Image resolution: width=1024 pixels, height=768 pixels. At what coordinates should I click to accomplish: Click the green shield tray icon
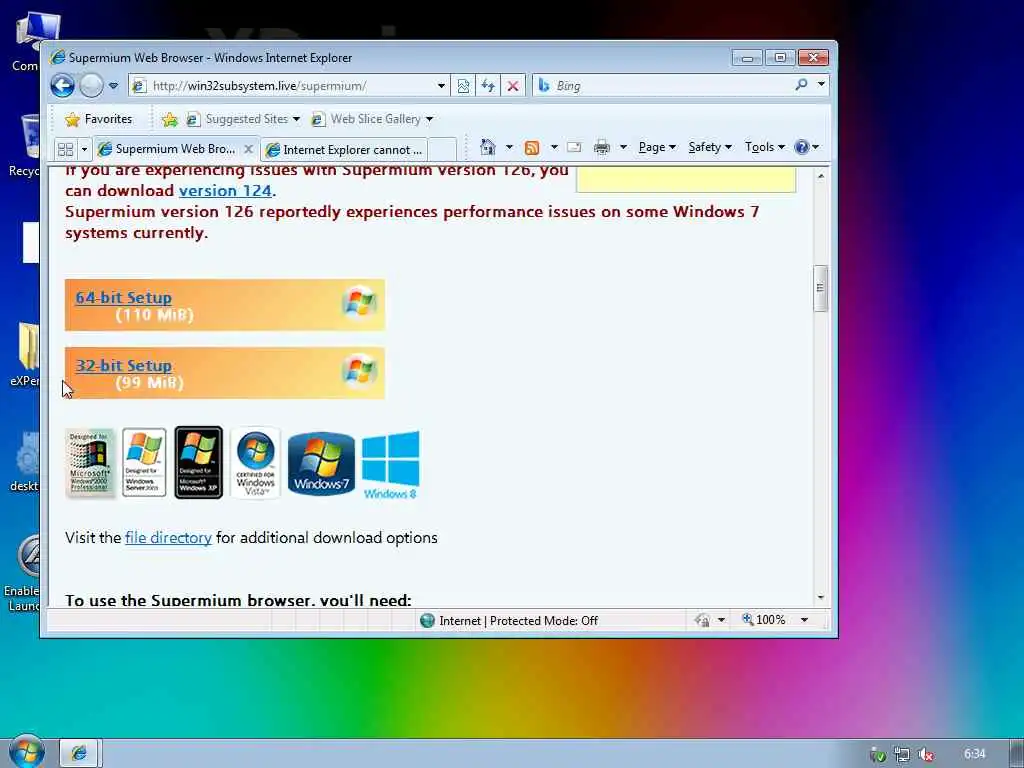click(878, 755)
